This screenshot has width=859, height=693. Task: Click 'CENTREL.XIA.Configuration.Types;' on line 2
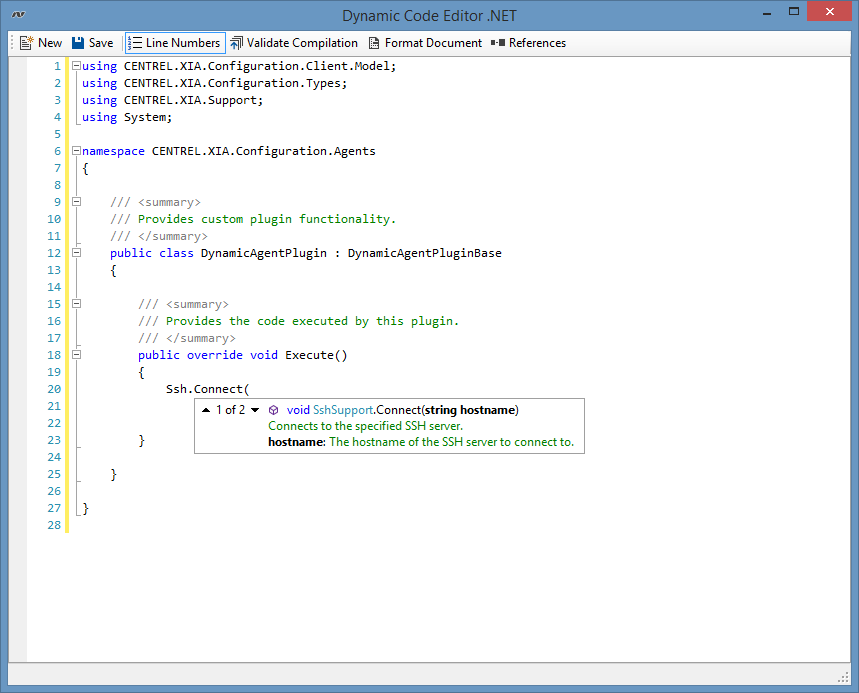(x=236, y=83)
